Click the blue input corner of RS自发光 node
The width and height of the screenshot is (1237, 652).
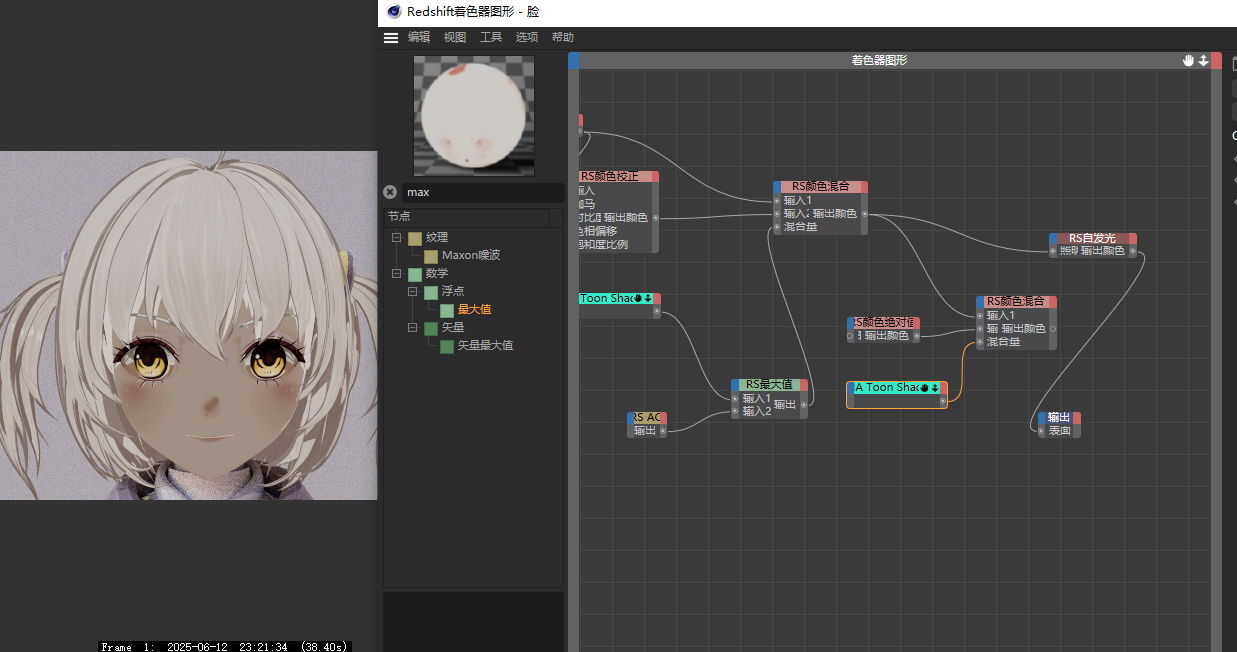pyautogui.click(x=1054, y=238)
